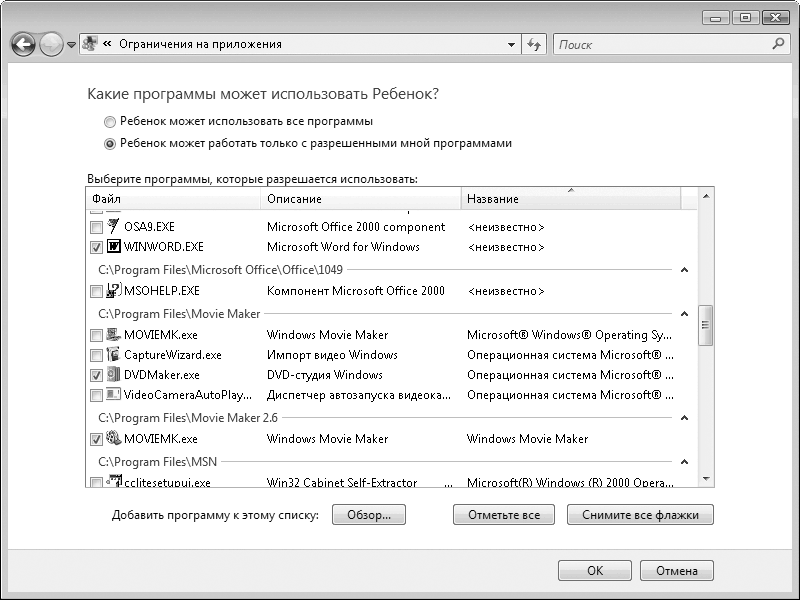
Task: Check the VideoCameraAutoPlay checkbox
Action: point(96,395)
